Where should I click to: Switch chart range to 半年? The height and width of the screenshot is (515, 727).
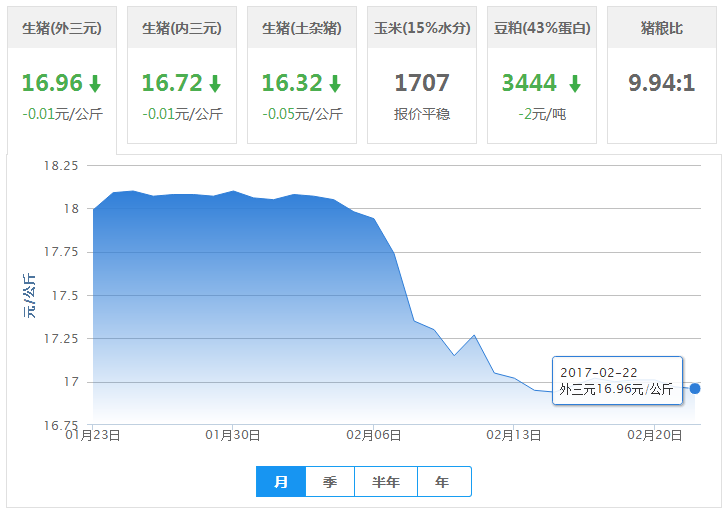(386, 482)
